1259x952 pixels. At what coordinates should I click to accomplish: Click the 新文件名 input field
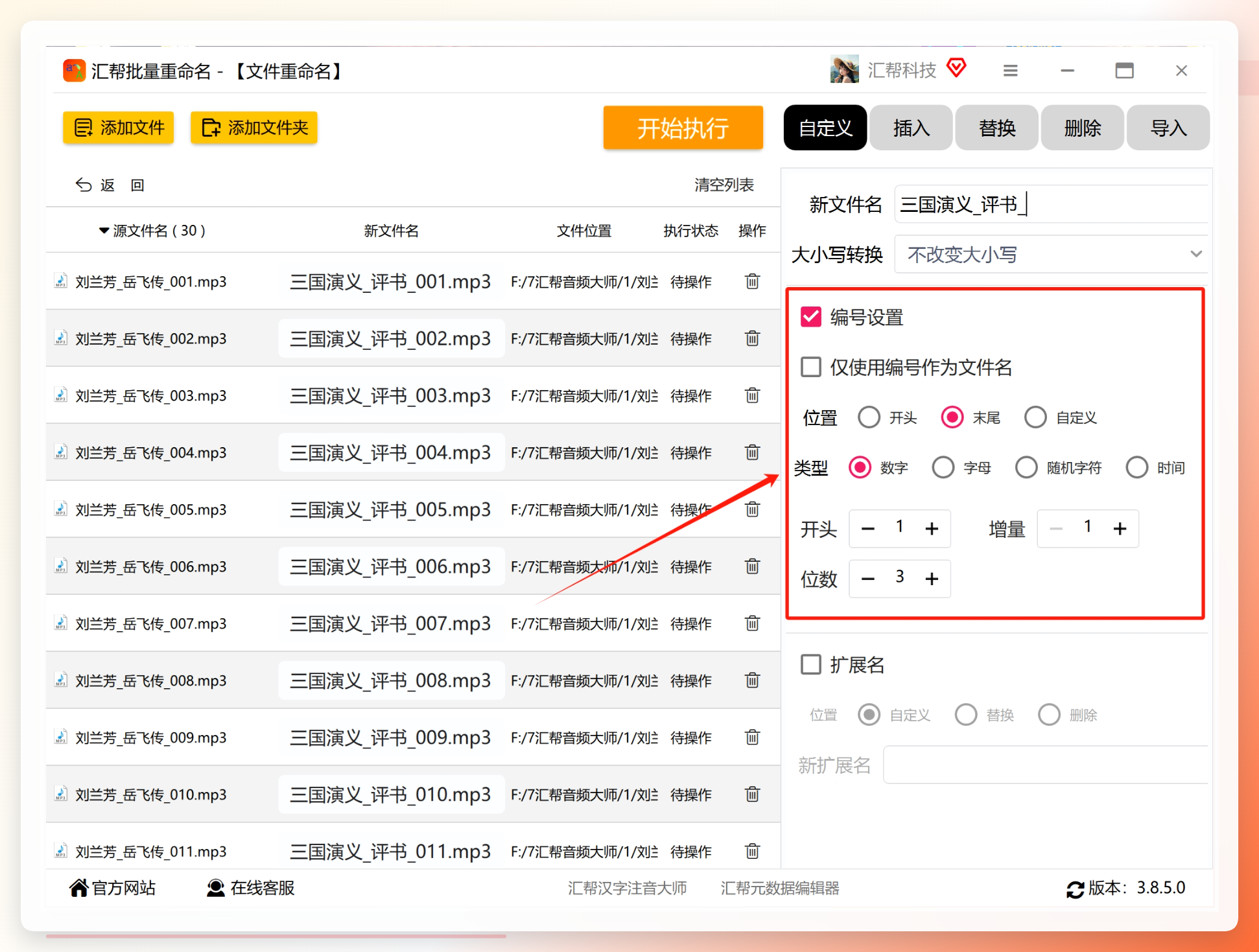click(1051, 204)
